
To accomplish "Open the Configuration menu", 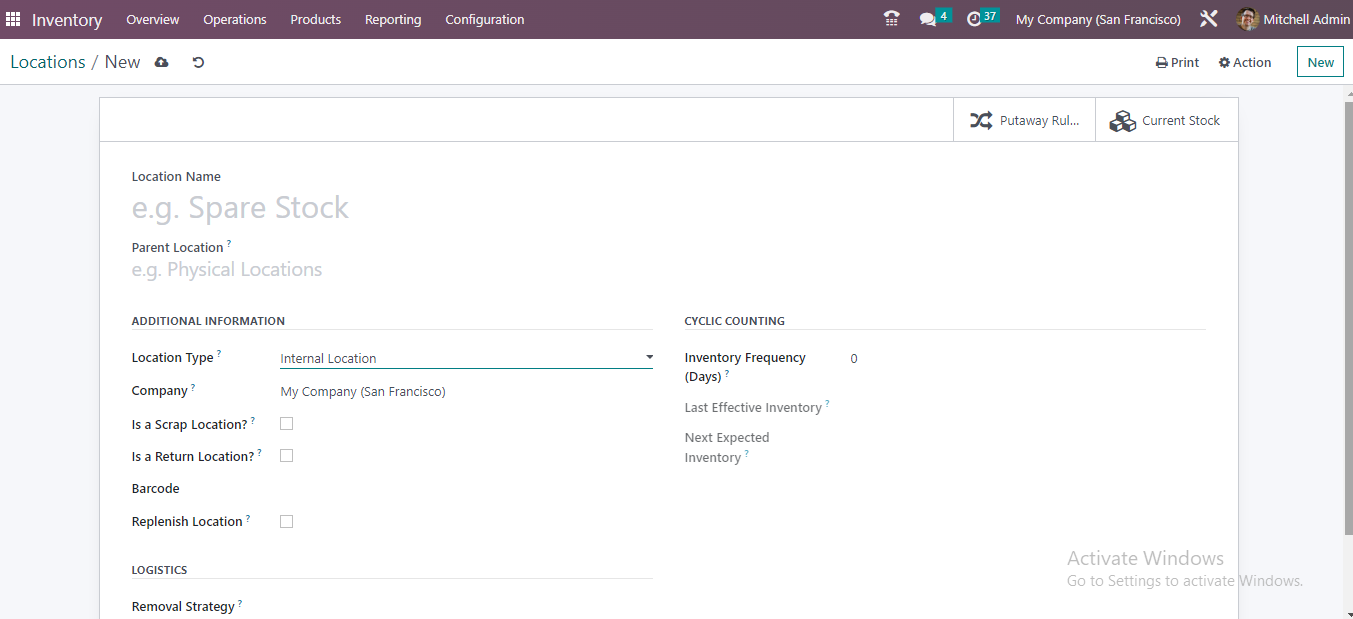I will coord(484,19).
